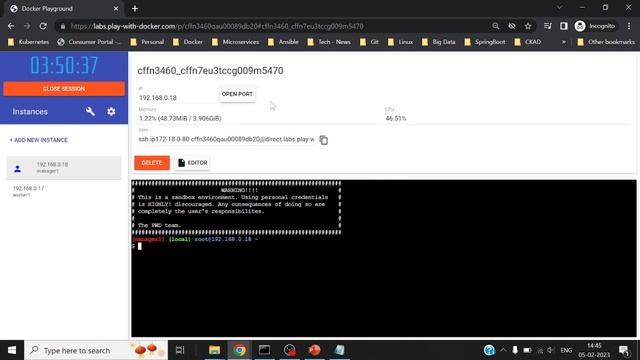Bookmark this page with the star icon
The image size is (640, 360).
coord(528,26)
